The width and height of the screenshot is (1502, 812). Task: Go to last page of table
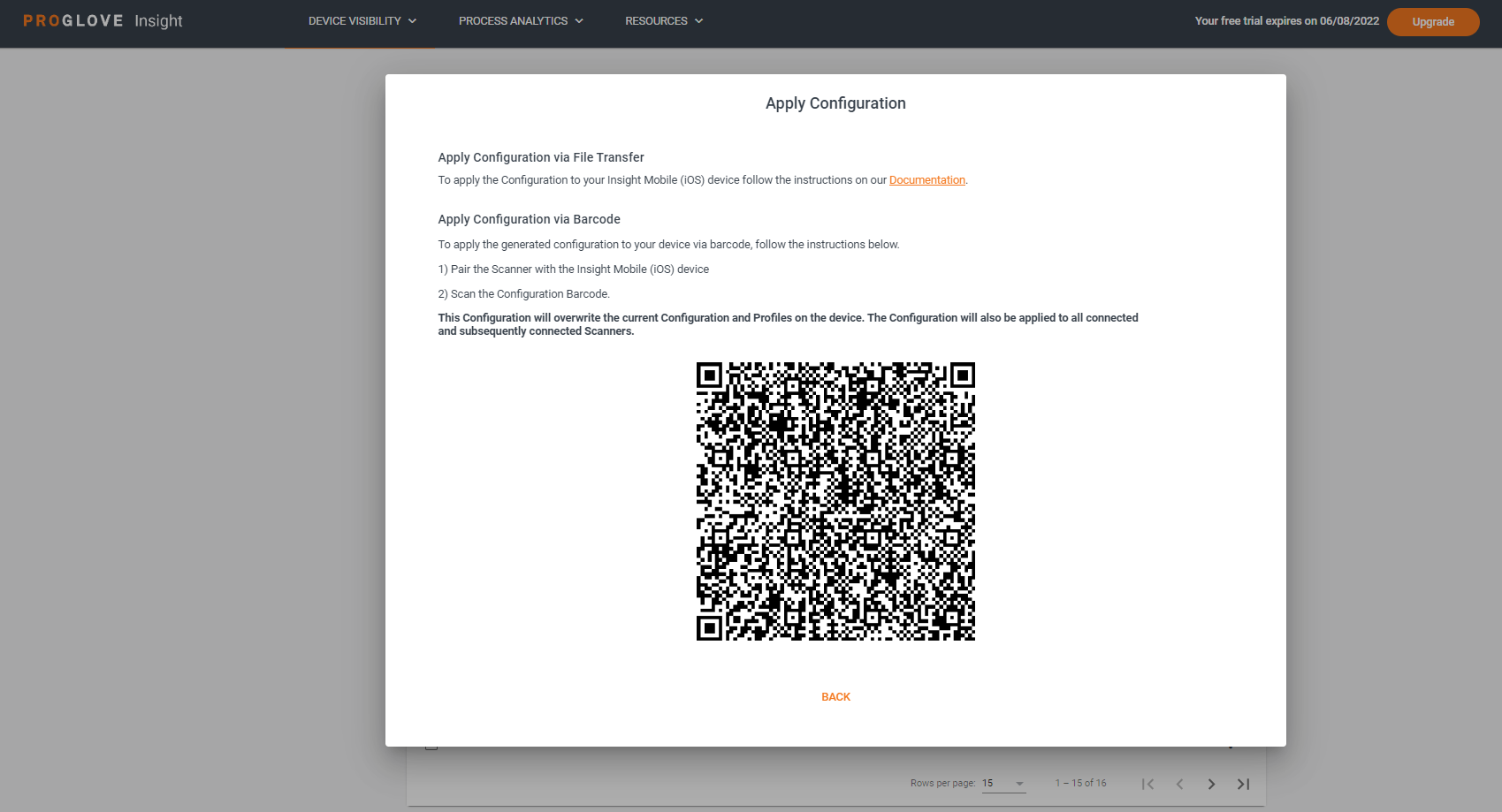coord(1243,784)
